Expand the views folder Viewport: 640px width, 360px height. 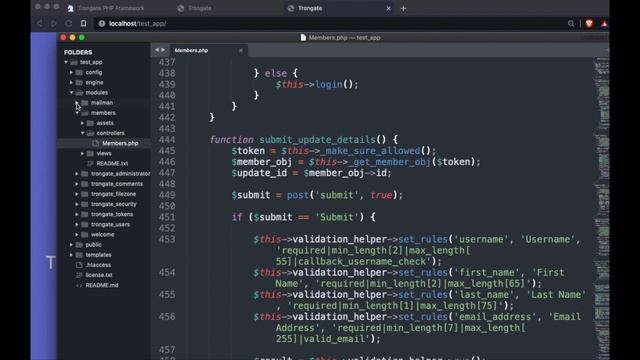click(82, 153)
